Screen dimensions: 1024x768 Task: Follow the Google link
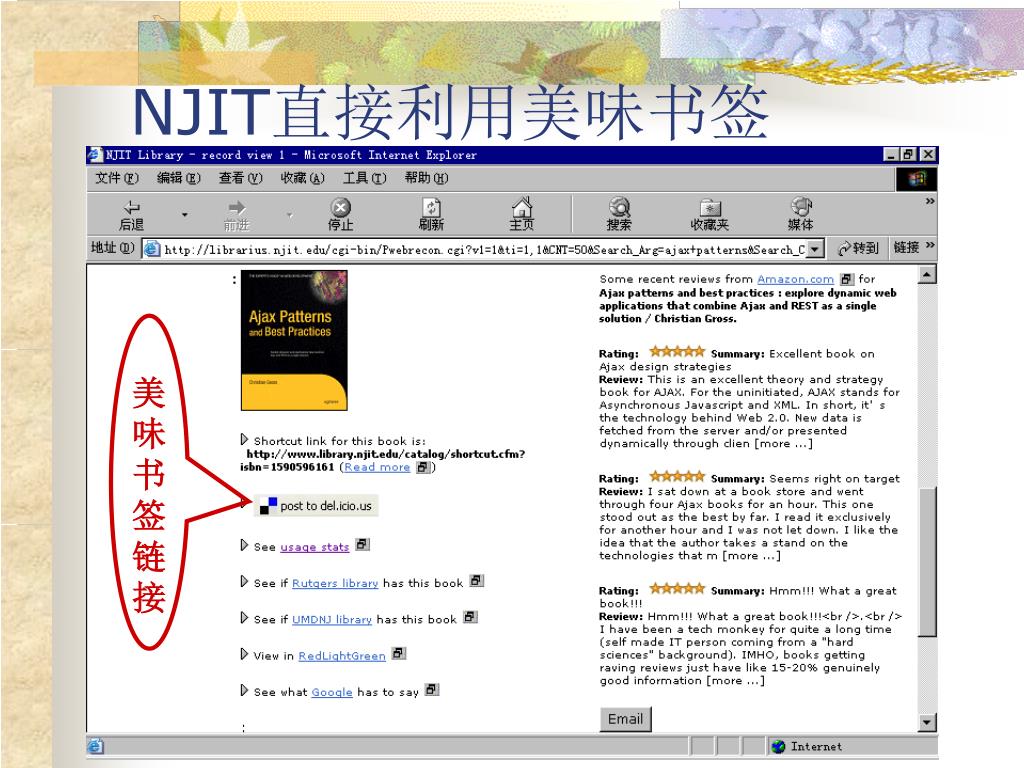332,692
